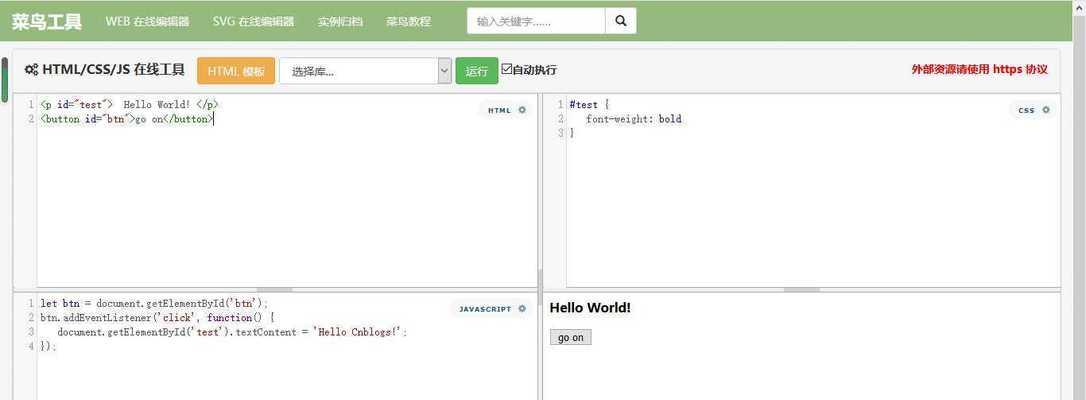Focus the 输入关键字 search field

pos(536,21)
